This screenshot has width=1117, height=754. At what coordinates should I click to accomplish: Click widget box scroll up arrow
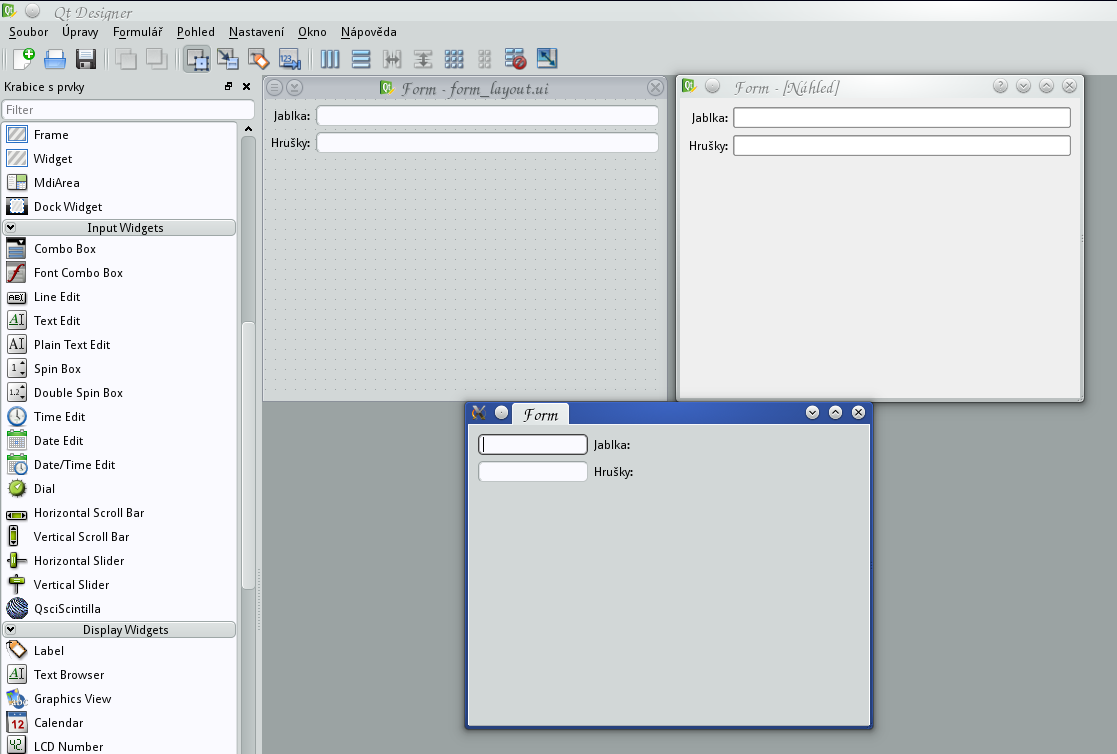point(248,129)
